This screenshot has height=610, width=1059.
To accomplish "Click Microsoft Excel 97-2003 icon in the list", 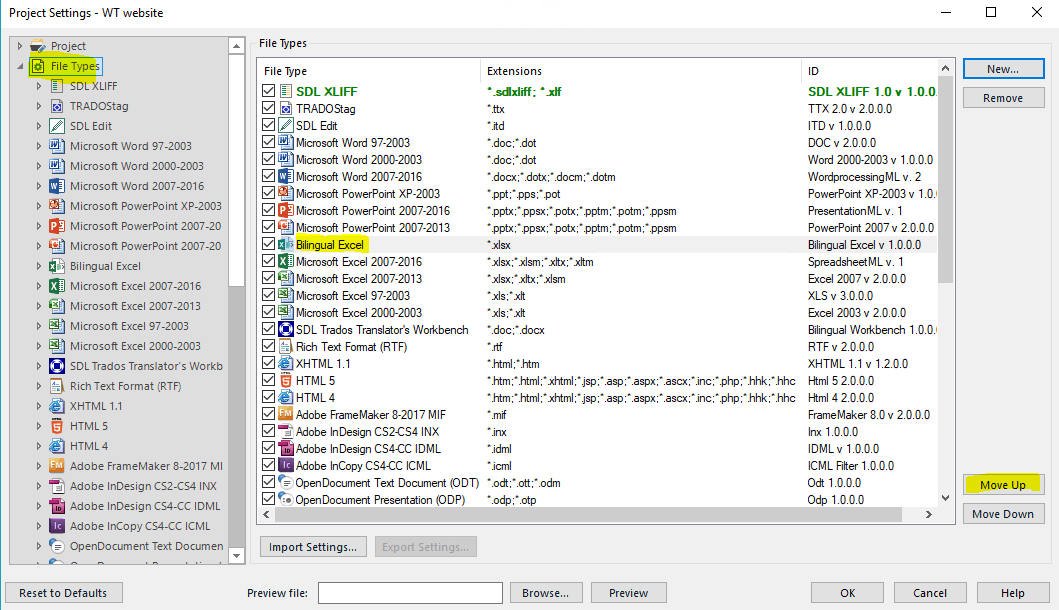I will [286, 296].
